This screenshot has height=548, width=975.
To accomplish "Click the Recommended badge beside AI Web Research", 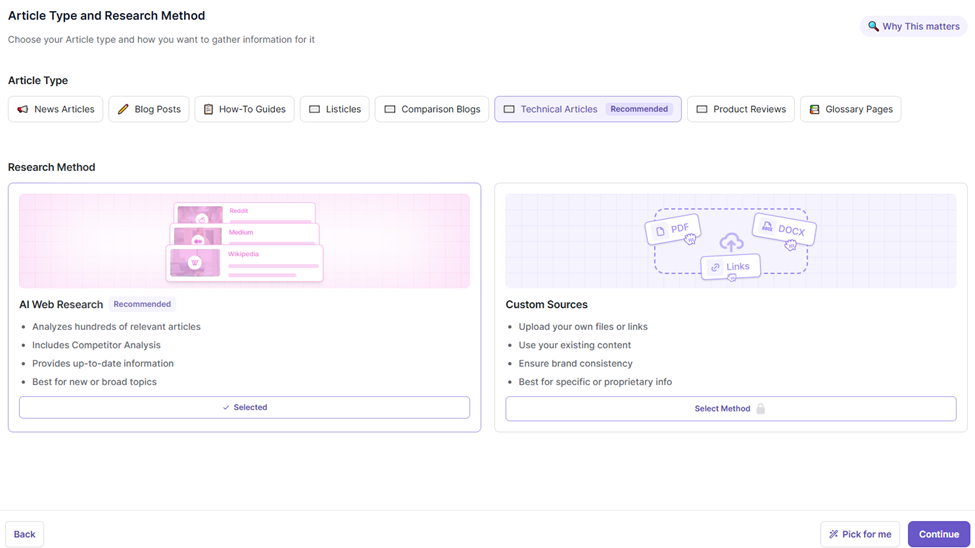I will tap(142, 304).
